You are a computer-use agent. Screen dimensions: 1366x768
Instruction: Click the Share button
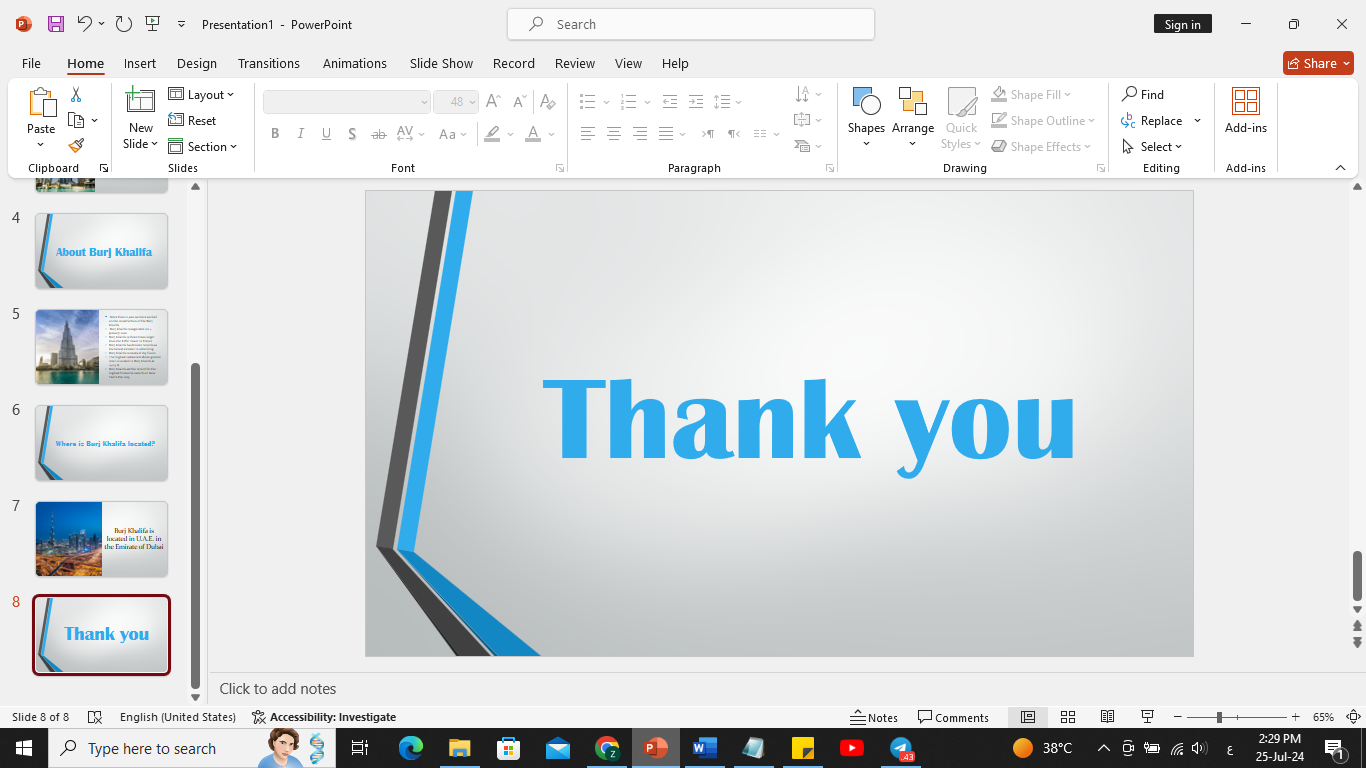click(1318, 63)
